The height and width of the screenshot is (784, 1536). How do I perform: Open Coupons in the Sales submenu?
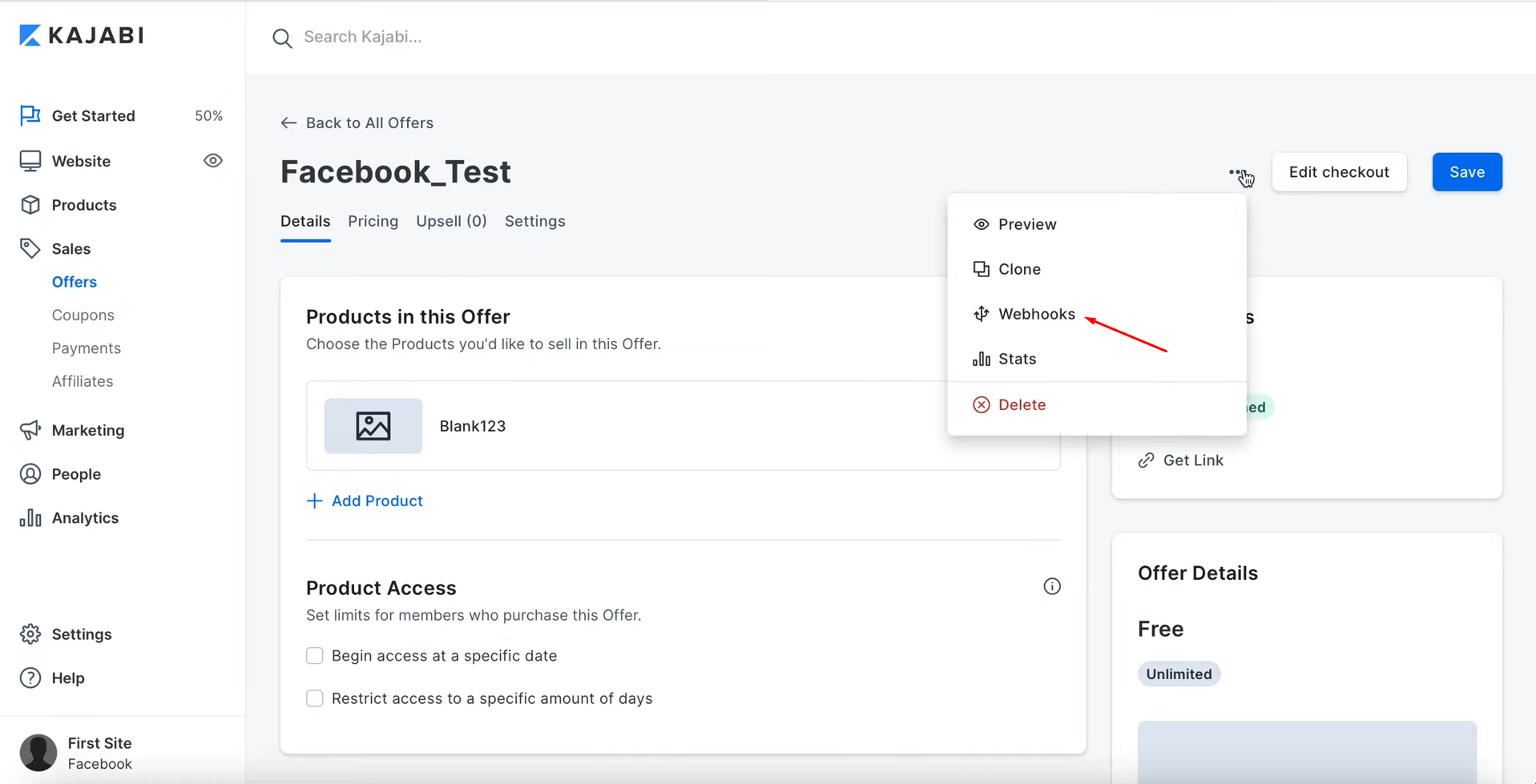[83, 315]
